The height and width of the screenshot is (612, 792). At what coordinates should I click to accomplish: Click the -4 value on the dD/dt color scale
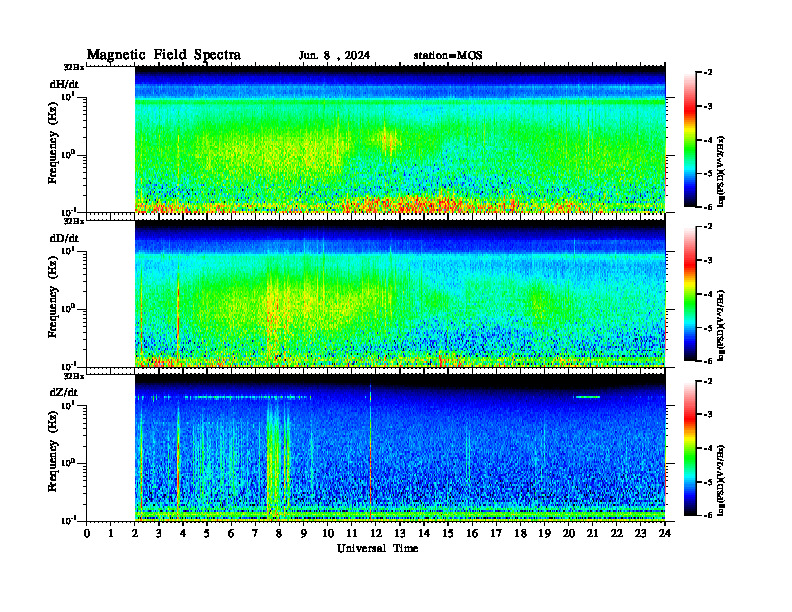[x=708, y=294]
